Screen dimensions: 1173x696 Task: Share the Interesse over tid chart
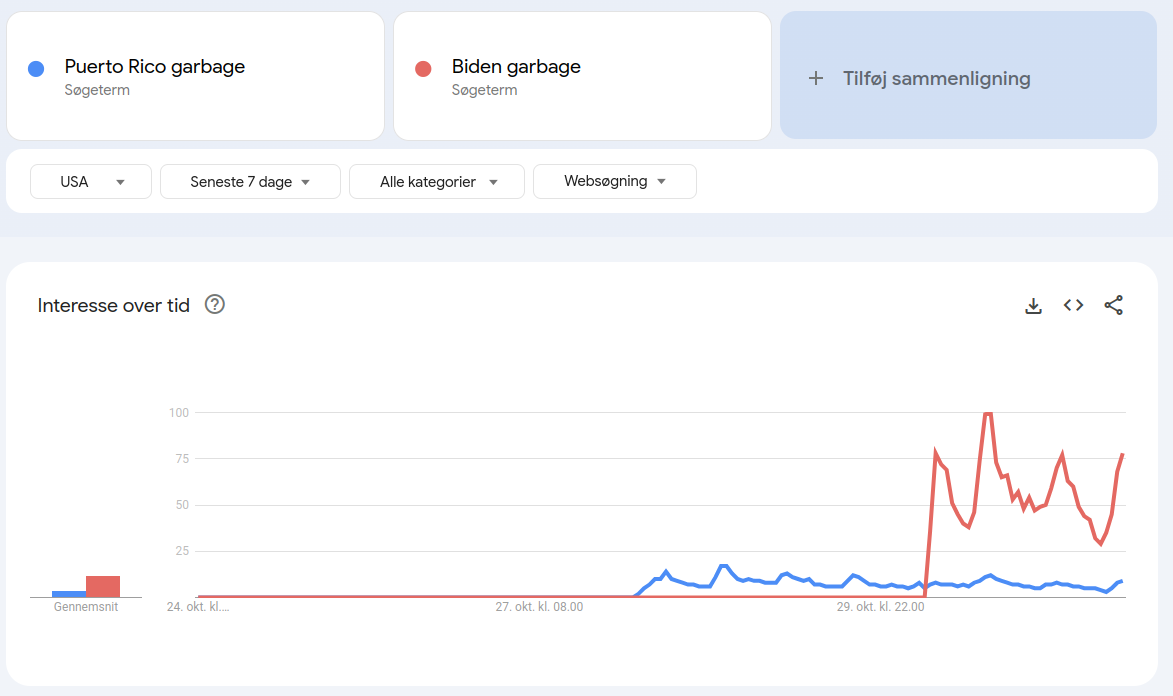click(x=1114, y=305)
